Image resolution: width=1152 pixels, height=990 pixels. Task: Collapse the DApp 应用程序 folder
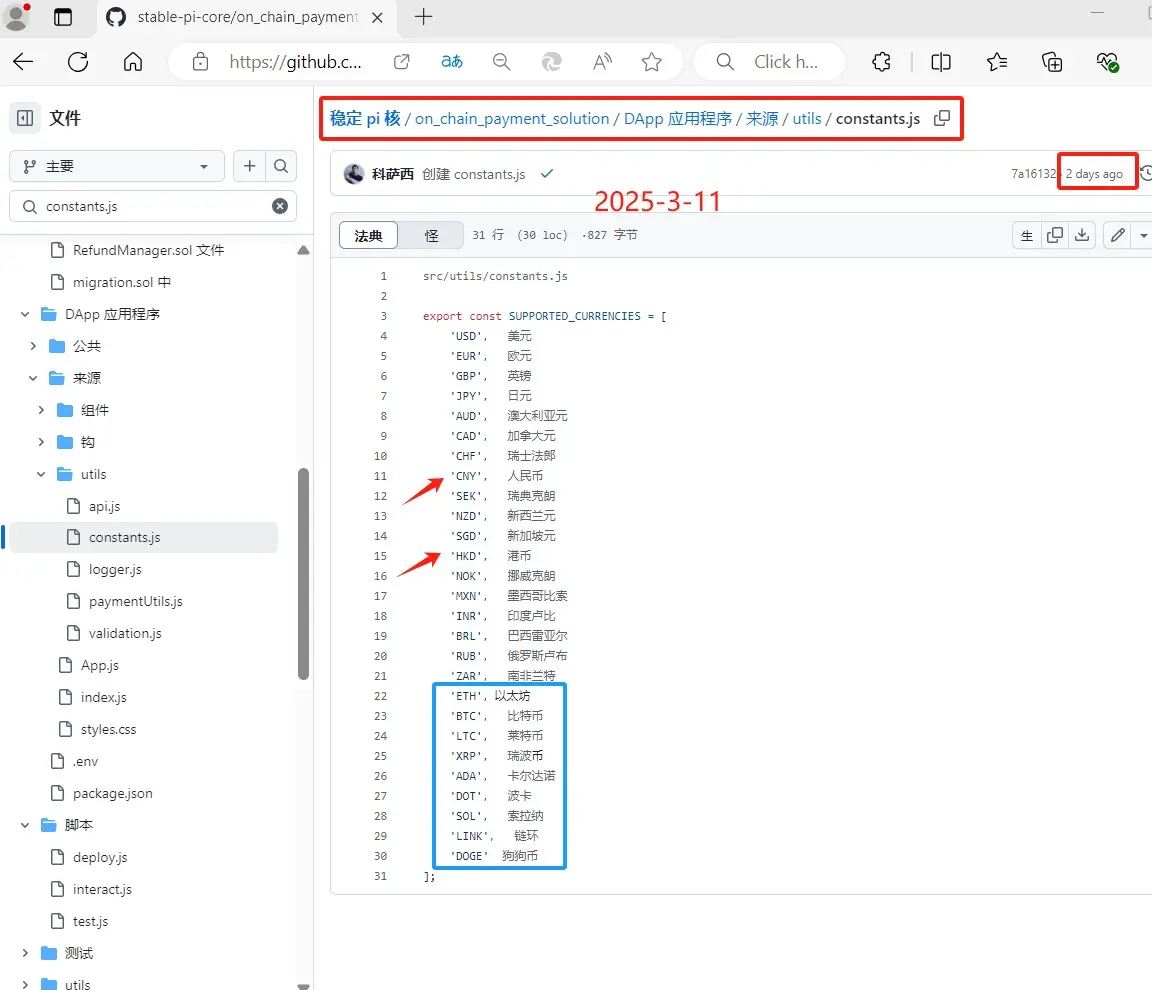pyautogui.click(x=25, y=314)
